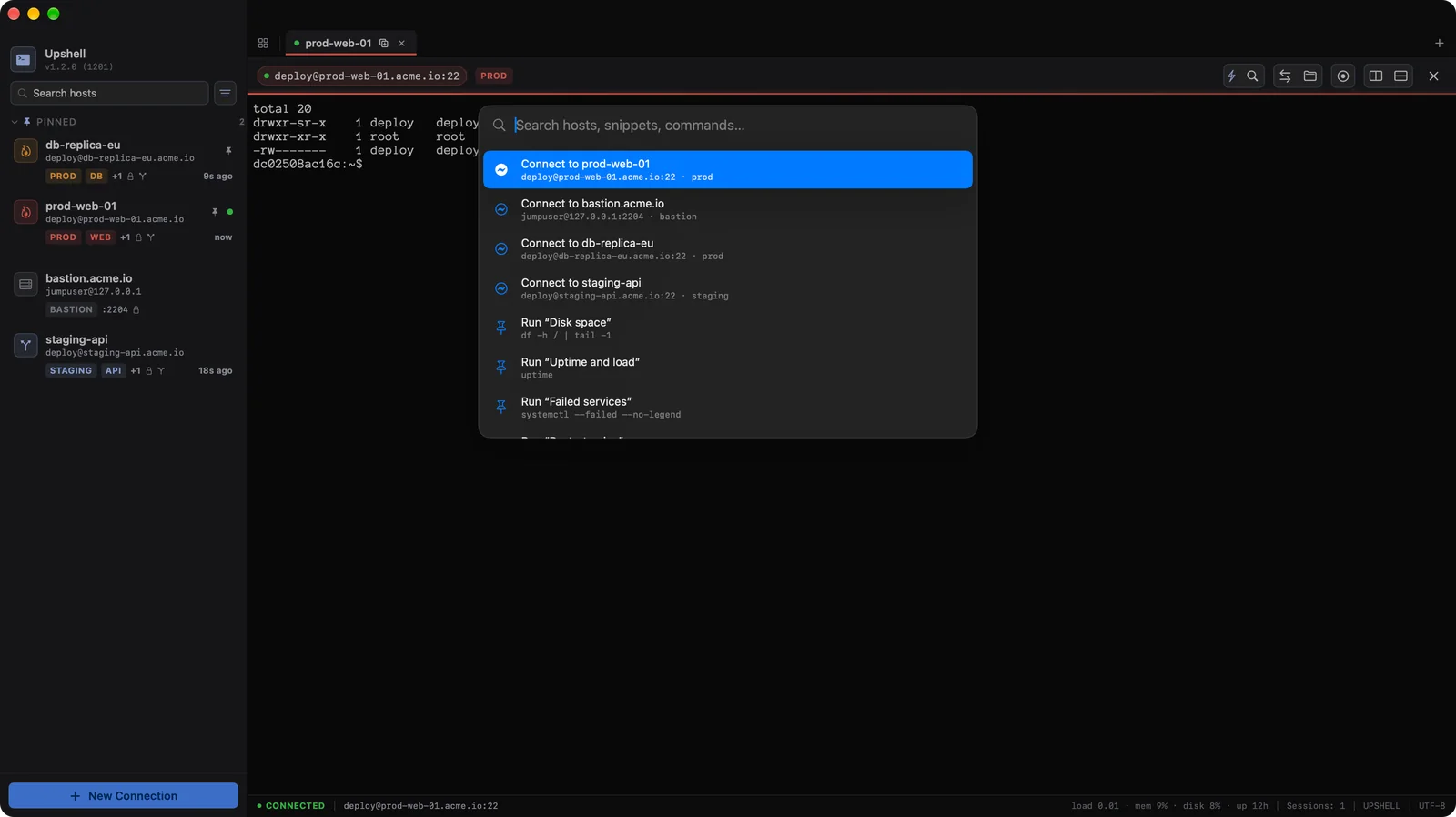The width and height of the screenshot is (1456, 817).
Task: Click the Upshell app logo icon
Action: pos(24,59)
